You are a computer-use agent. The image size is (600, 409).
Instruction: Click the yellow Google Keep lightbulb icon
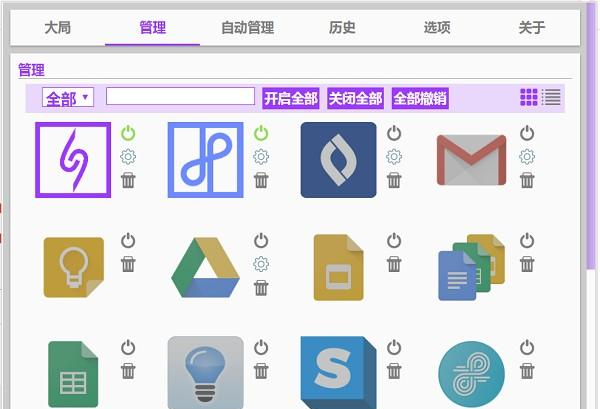click(x=73, y=267)
